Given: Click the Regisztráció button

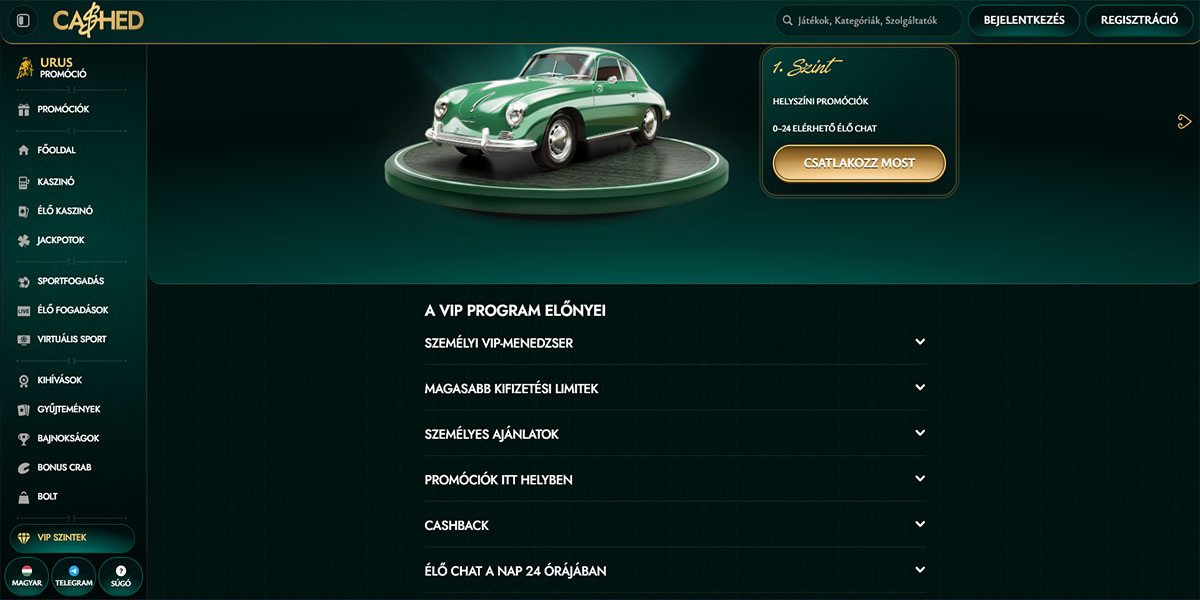Looking at the screenshot, I should [1138, 20].
